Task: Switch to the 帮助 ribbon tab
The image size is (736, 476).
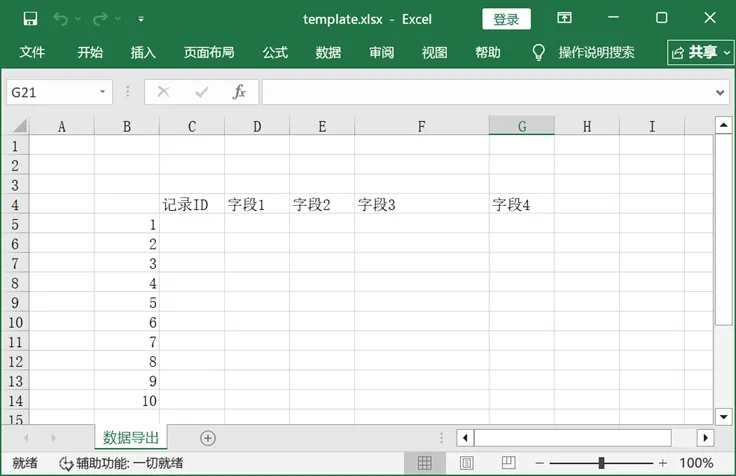Action: click(488, 52)
